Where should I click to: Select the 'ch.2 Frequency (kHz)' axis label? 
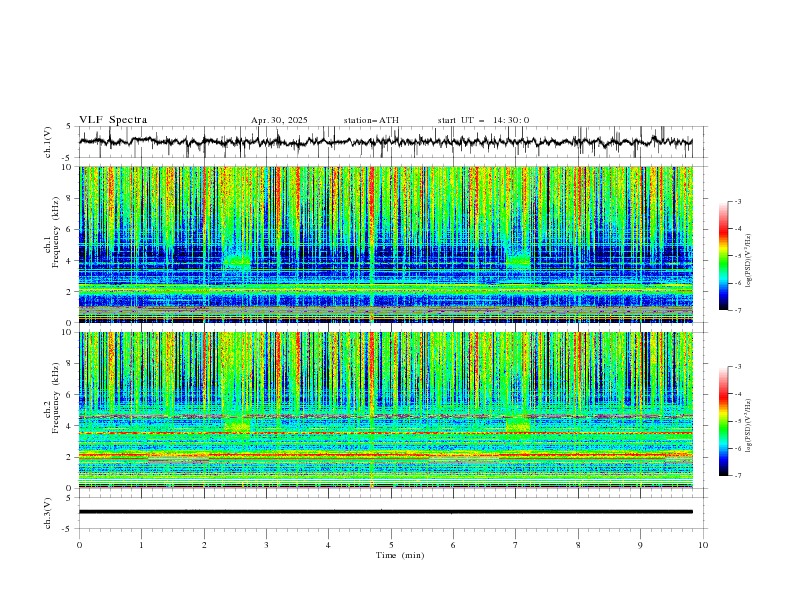click(51, 398)
